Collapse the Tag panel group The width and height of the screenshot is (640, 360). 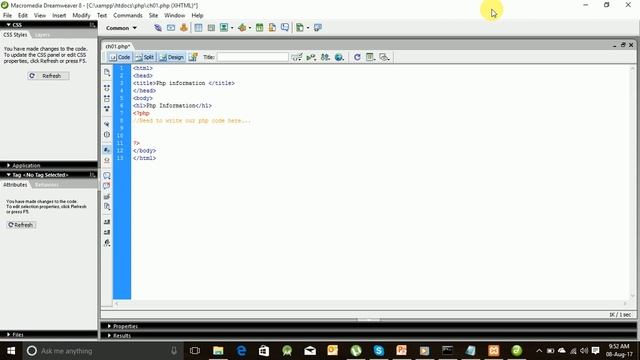(x=8, y=175)
